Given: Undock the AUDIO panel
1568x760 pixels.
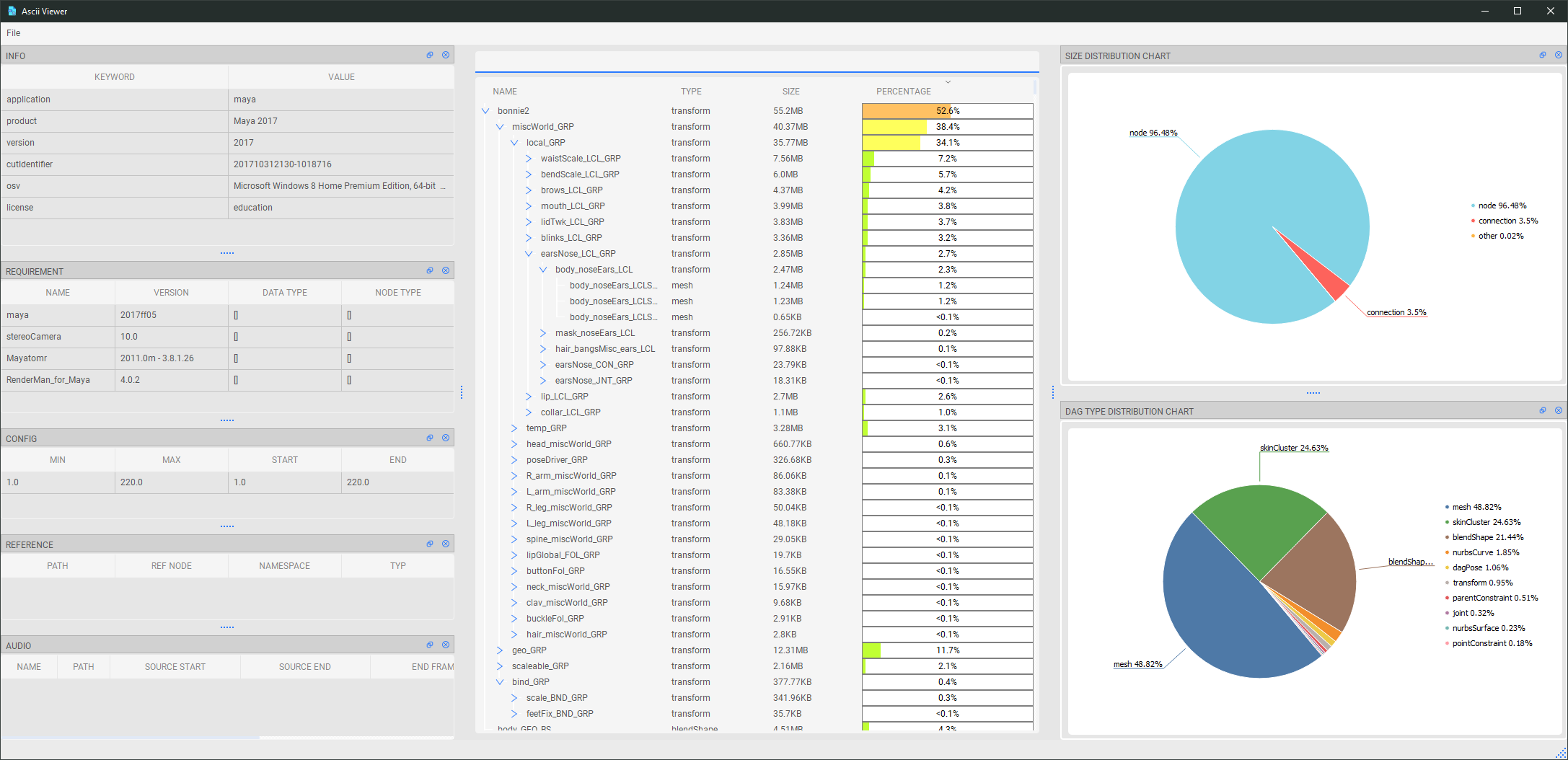Looking at the screenshot, I should [x=430, y=645].
